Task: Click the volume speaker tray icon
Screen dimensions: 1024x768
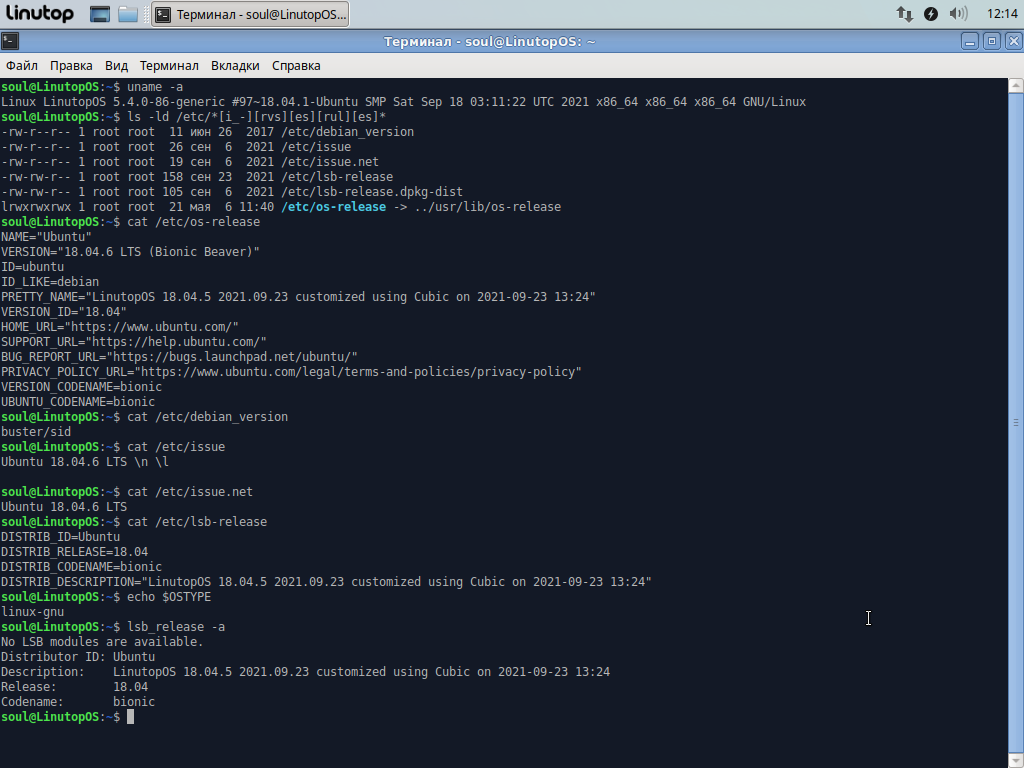Action: [958, 14]
